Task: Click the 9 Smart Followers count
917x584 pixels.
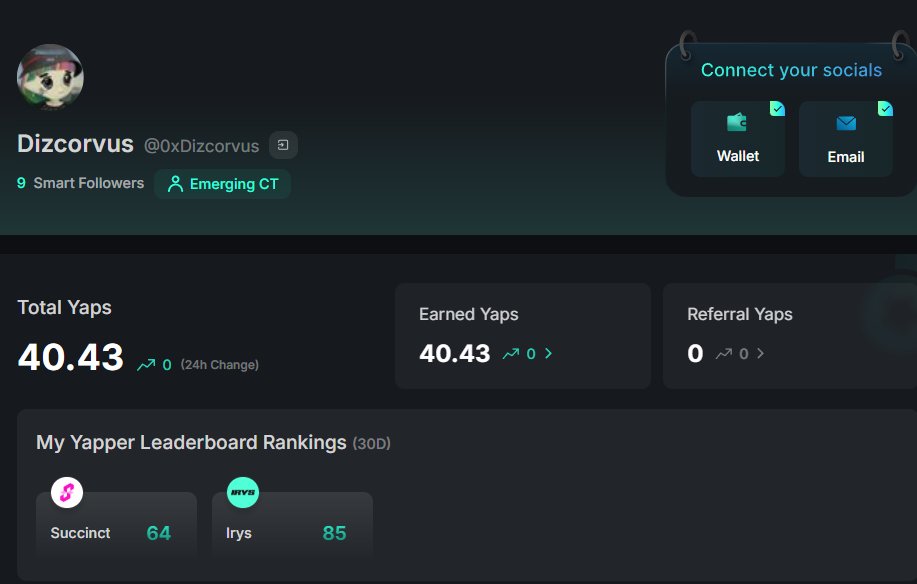Action: (80, 183)
